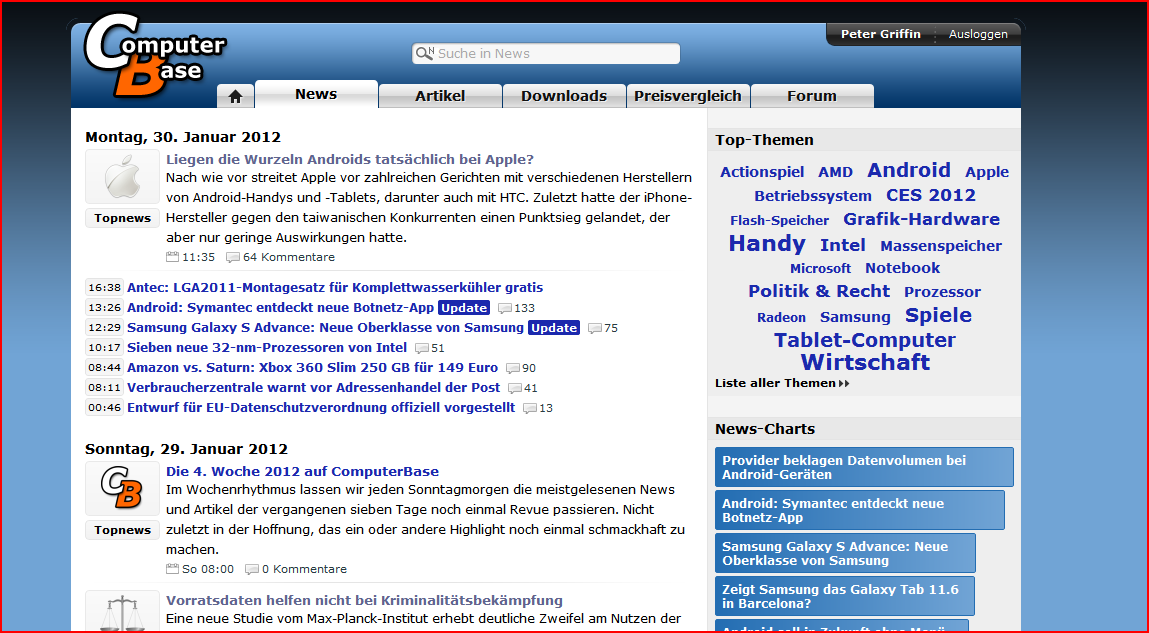Click Topnews badge under CB thumbnail
1149x633 pixels.
[122, 530]
